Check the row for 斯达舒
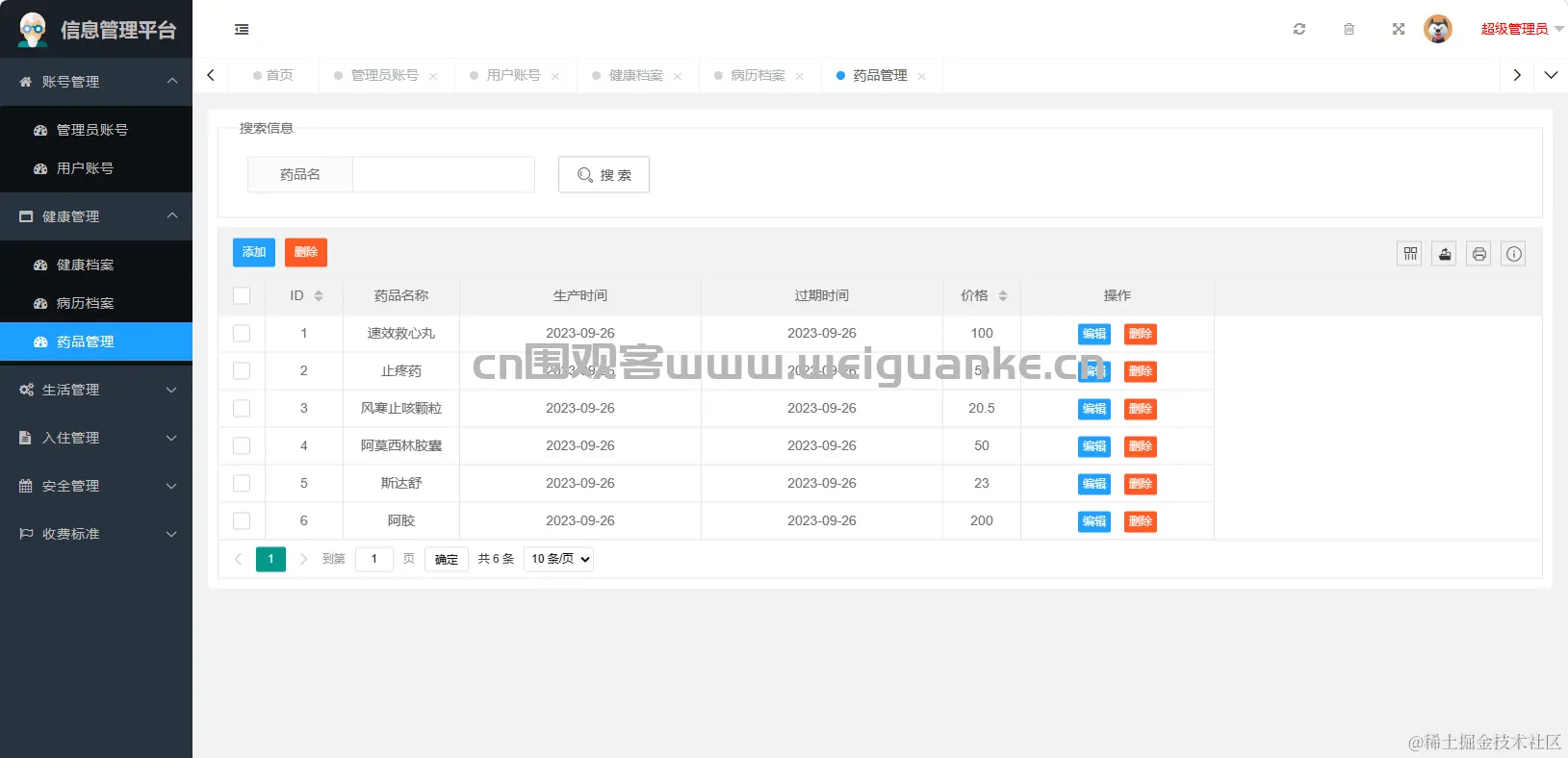 pyautogui.click(x=242, y=483)
